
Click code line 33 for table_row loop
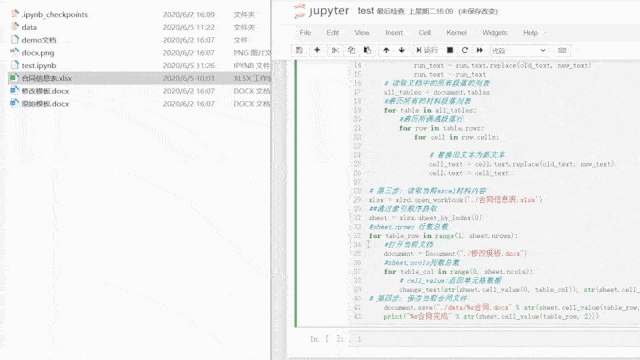(x=443, y=236)
